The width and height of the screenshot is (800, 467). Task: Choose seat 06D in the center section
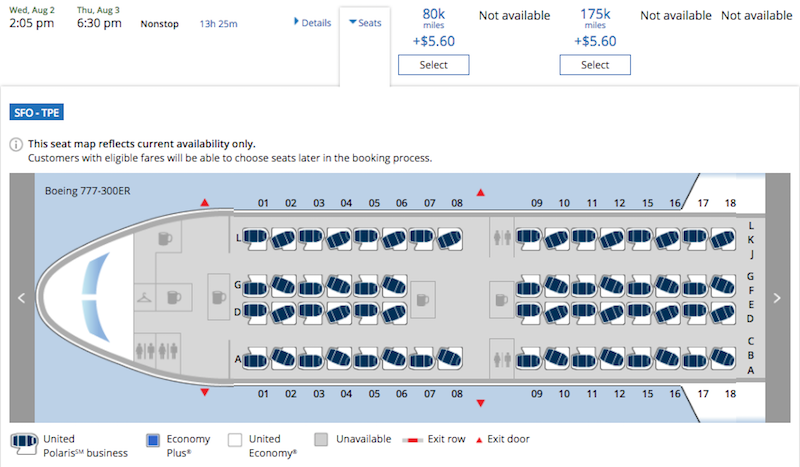point(394,311)
